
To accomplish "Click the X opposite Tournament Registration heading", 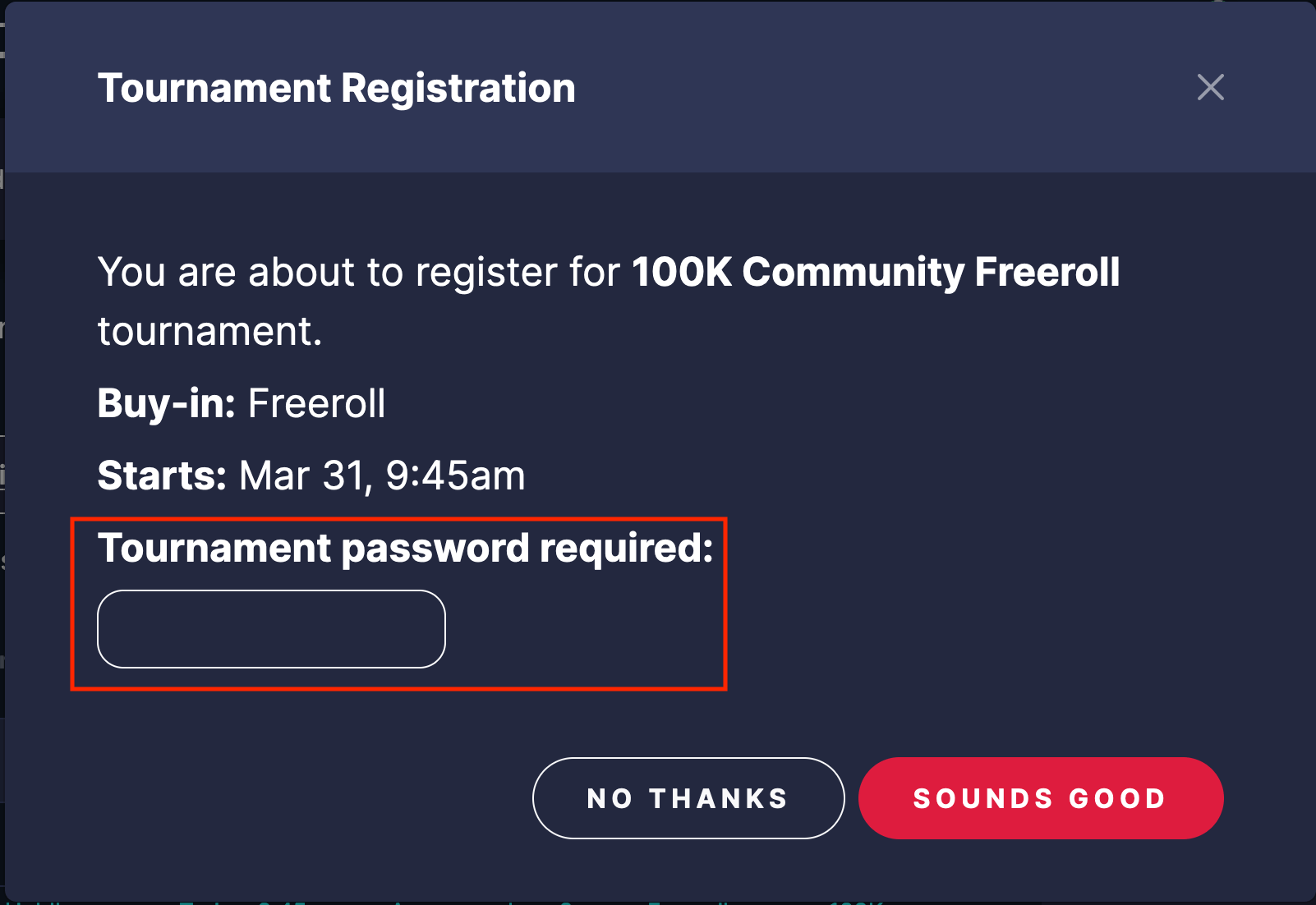I will pyautogui.click(x=1210, y=88).
